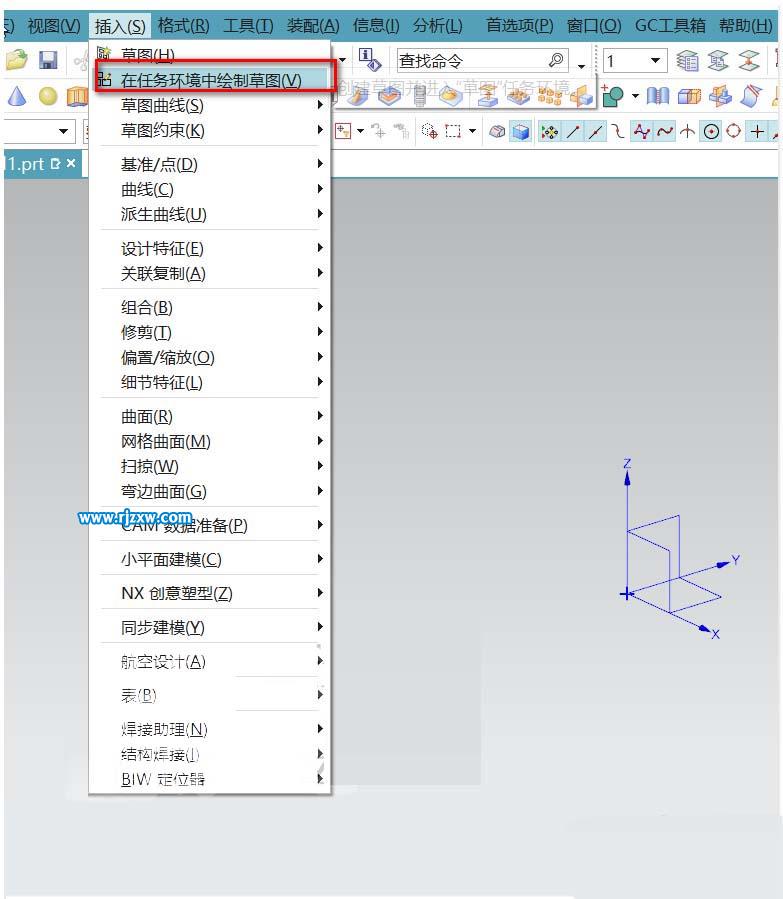This screenshot has width=783, height=899.
Task: Open the 首选项(P) menu
Action: coord(519,26)
